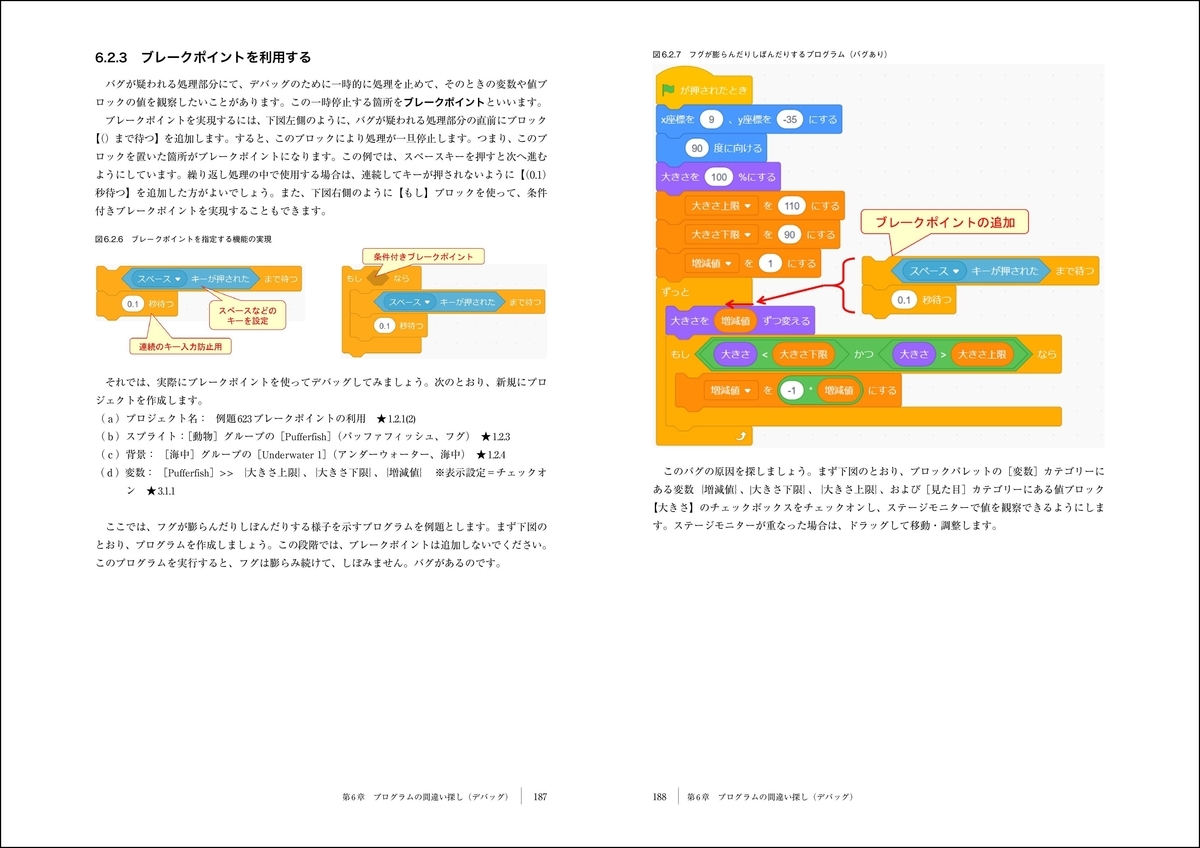Click reference ★3.1.1

point(162,492)
